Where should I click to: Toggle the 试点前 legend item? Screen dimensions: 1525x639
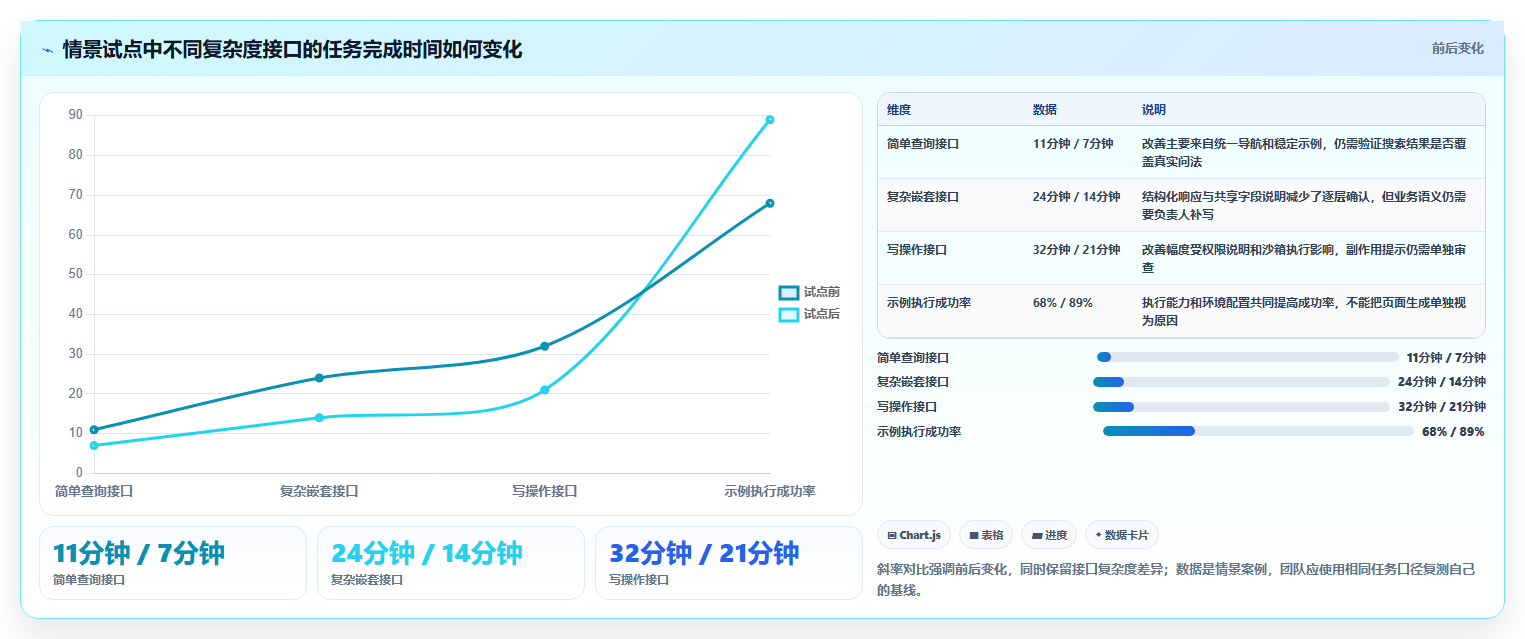coord(809,292)
